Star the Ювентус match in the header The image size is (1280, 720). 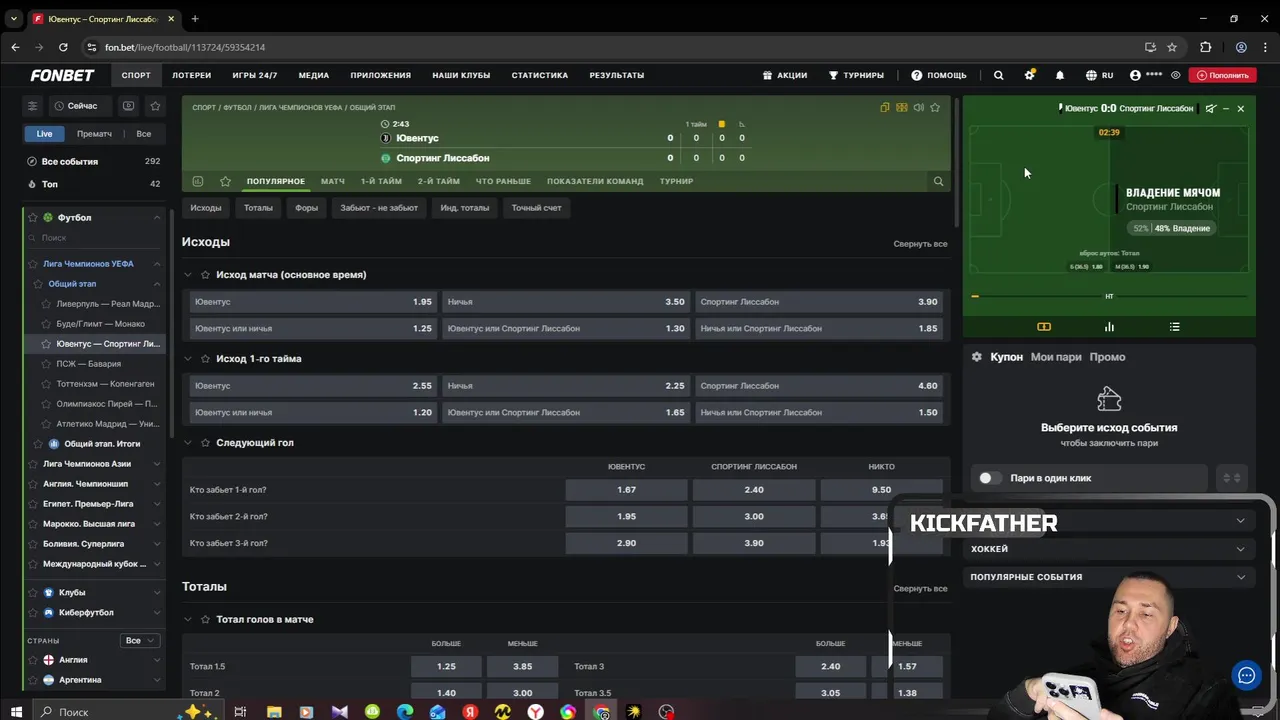click(935, 107)
